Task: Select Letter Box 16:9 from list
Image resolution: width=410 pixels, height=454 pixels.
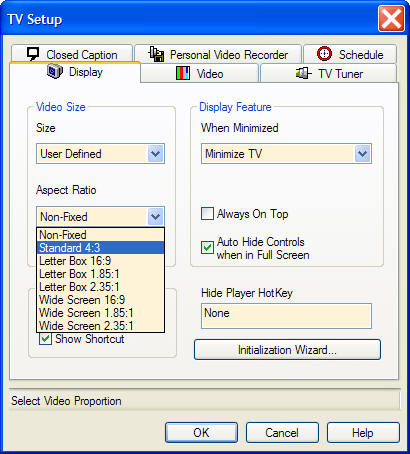Action: coord(100,261)
